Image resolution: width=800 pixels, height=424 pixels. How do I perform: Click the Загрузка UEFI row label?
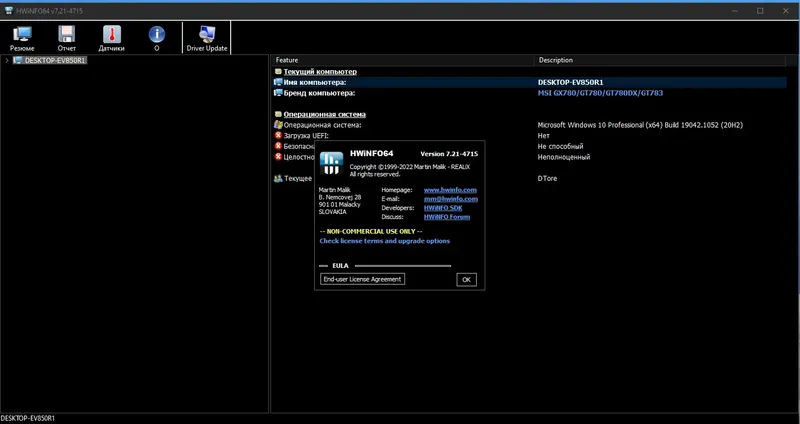tap(306, 136)
